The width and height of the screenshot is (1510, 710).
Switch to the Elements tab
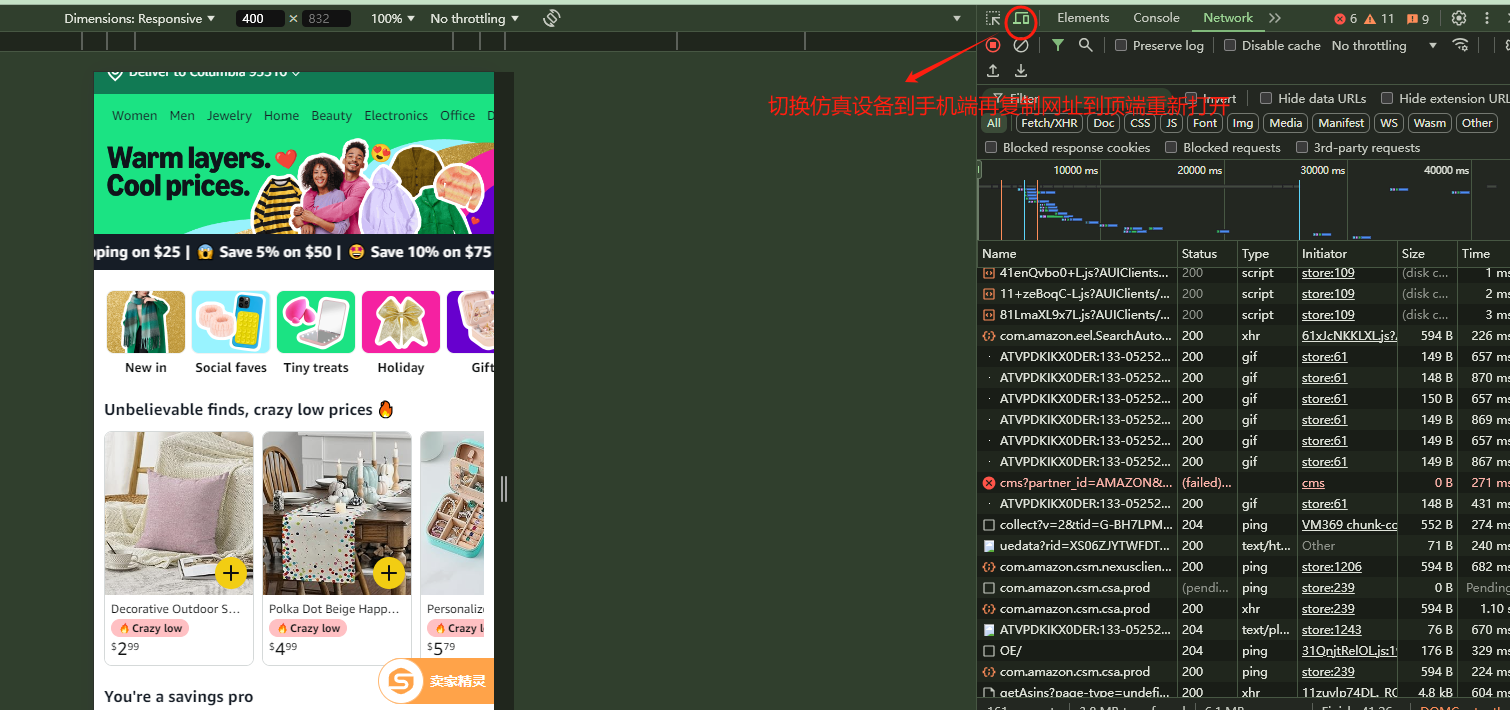[x=1083, y=18]
